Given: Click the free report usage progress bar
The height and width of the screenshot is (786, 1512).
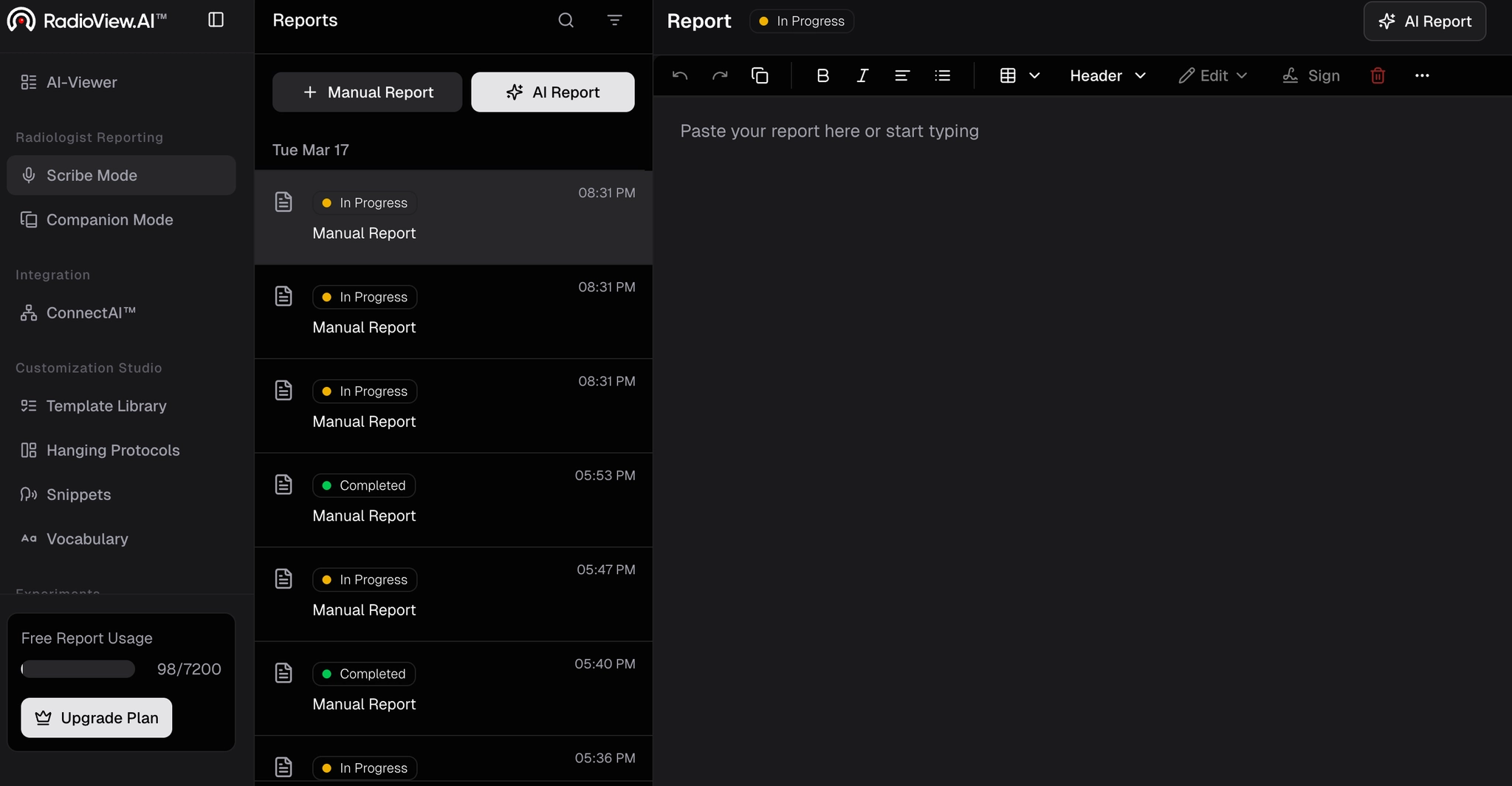Looking at the screenshot, I should 78,669.
